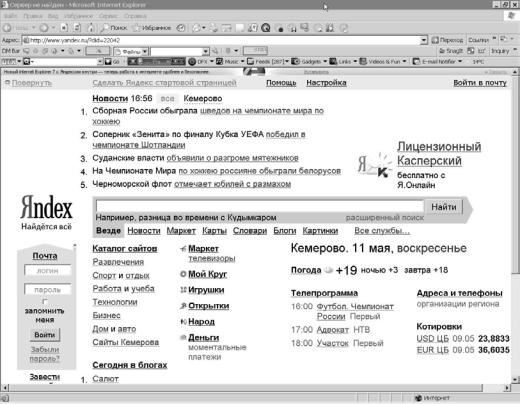
Task: Switch to the Новости search tab
Action: click(144, 231)
